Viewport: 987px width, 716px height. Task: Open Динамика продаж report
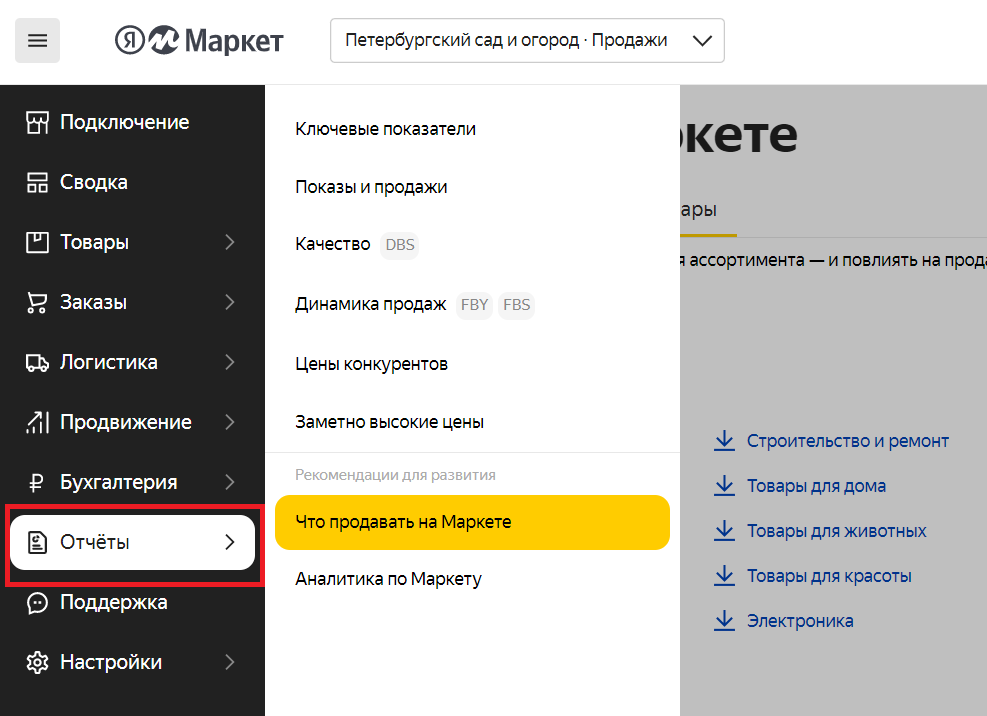370,305
